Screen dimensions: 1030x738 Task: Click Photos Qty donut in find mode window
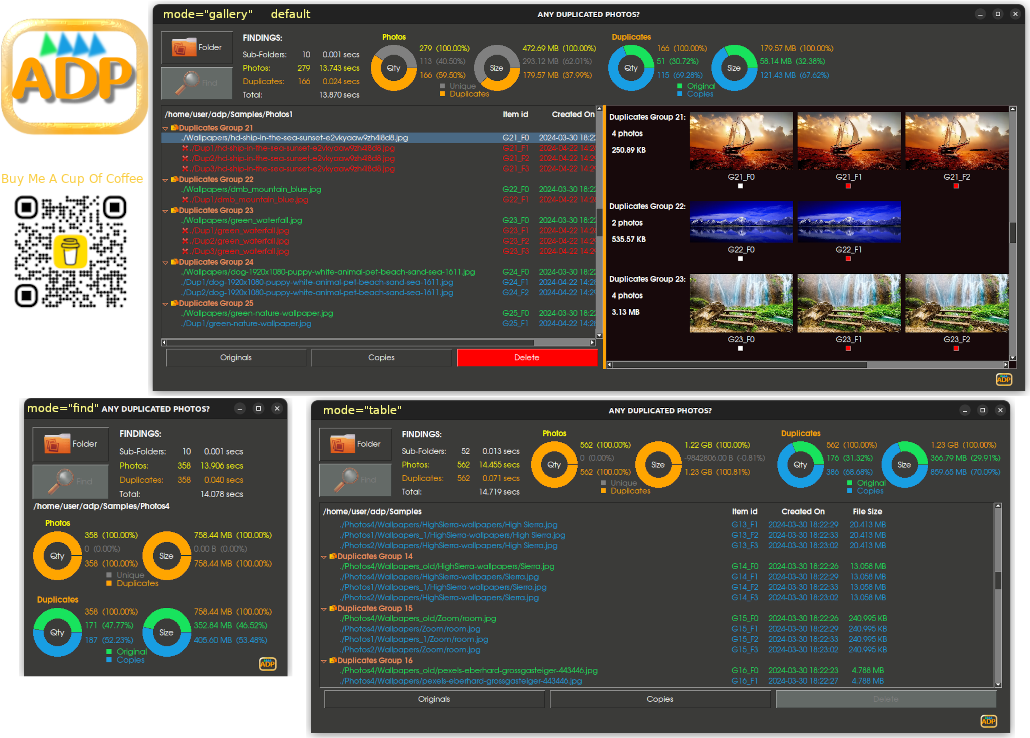click(x=57, y=556)
